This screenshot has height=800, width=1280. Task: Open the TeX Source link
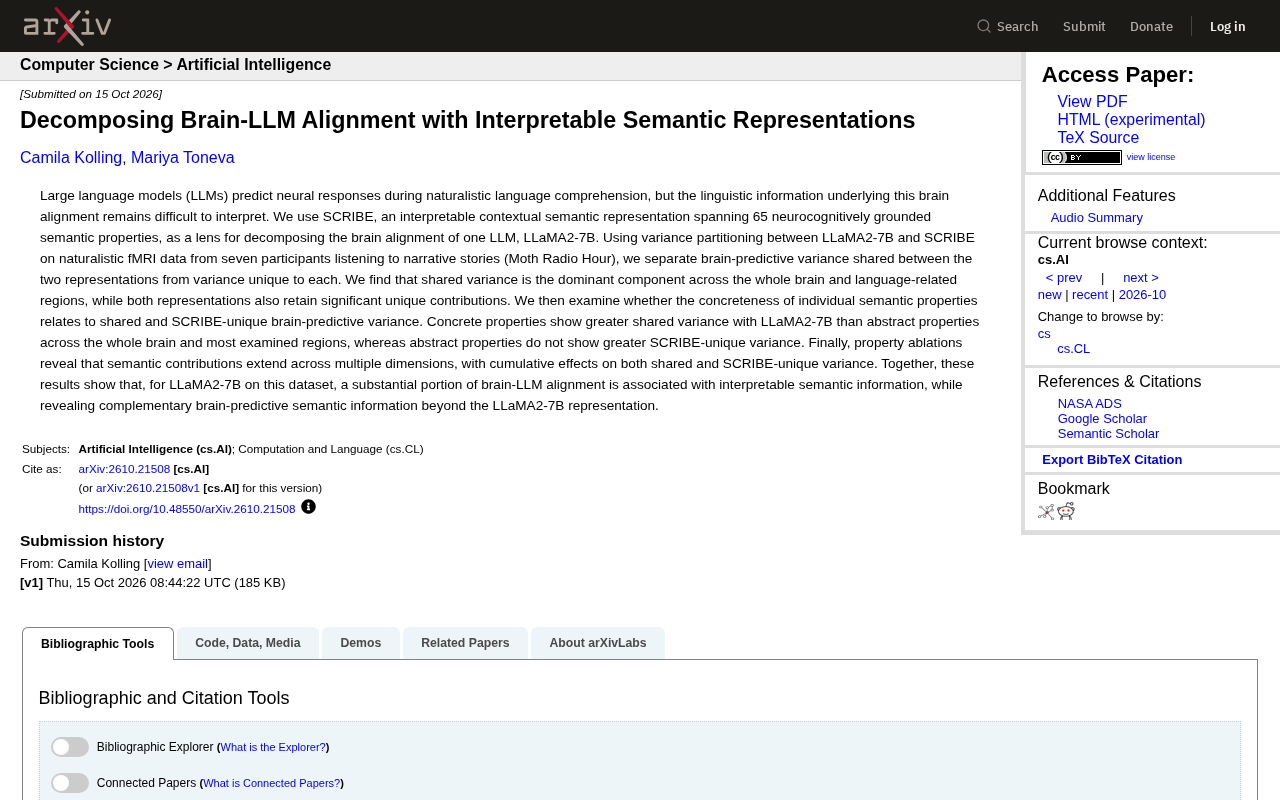point(1098,138)
